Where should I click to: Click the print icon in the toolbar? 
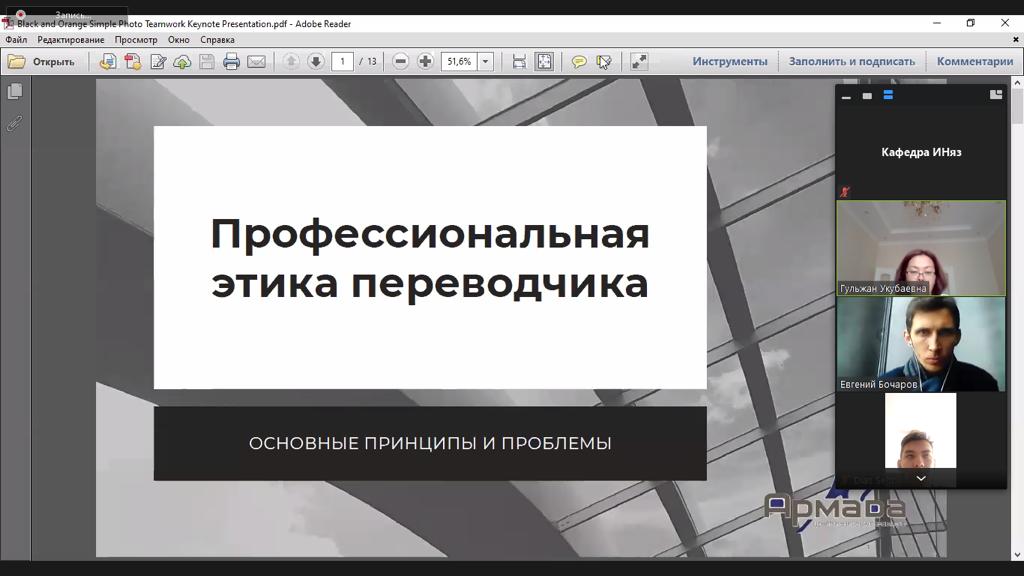click(231, 61)
